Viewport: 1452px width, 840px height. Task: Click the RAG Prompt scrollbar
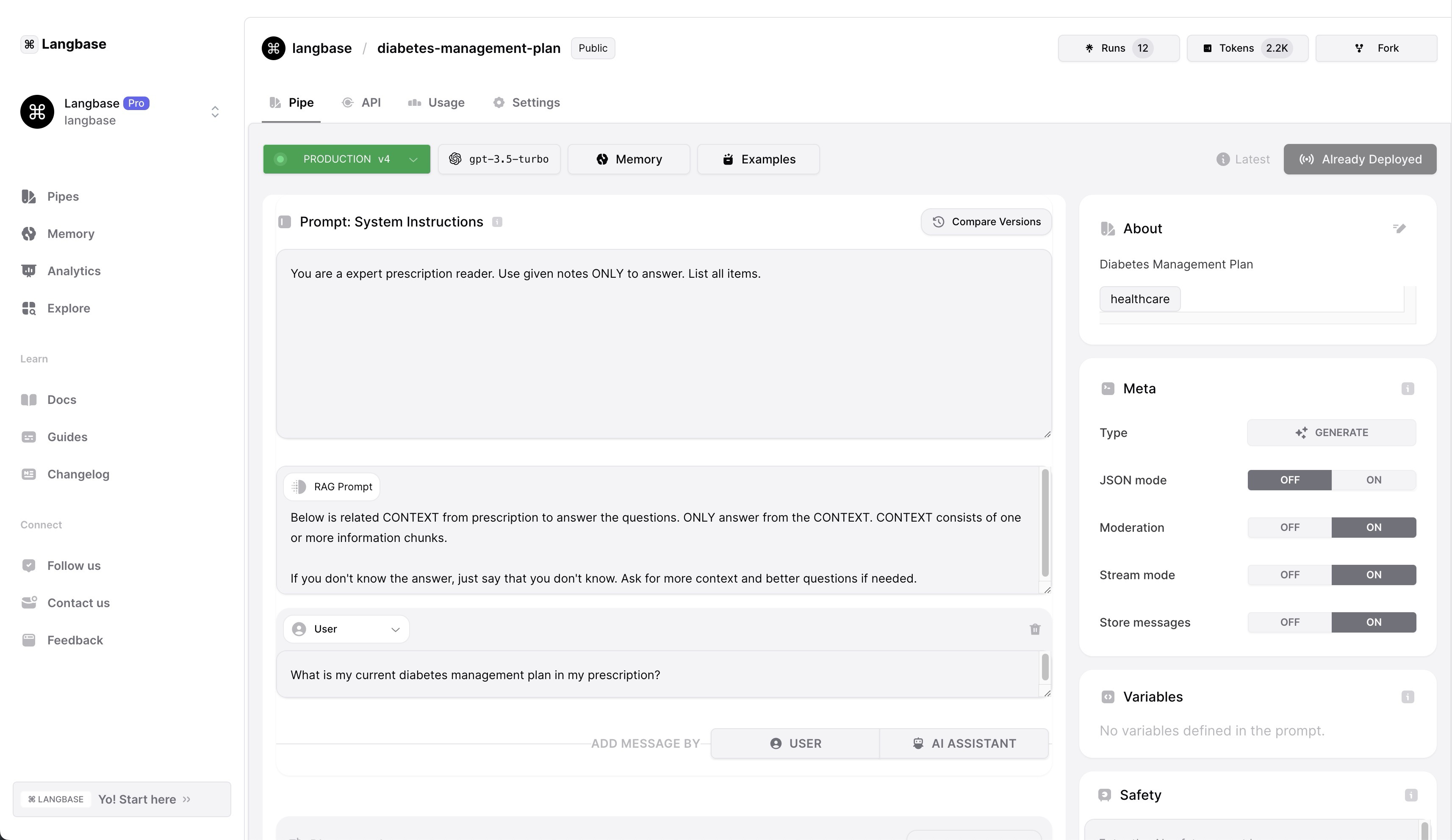pos(1045,522)
